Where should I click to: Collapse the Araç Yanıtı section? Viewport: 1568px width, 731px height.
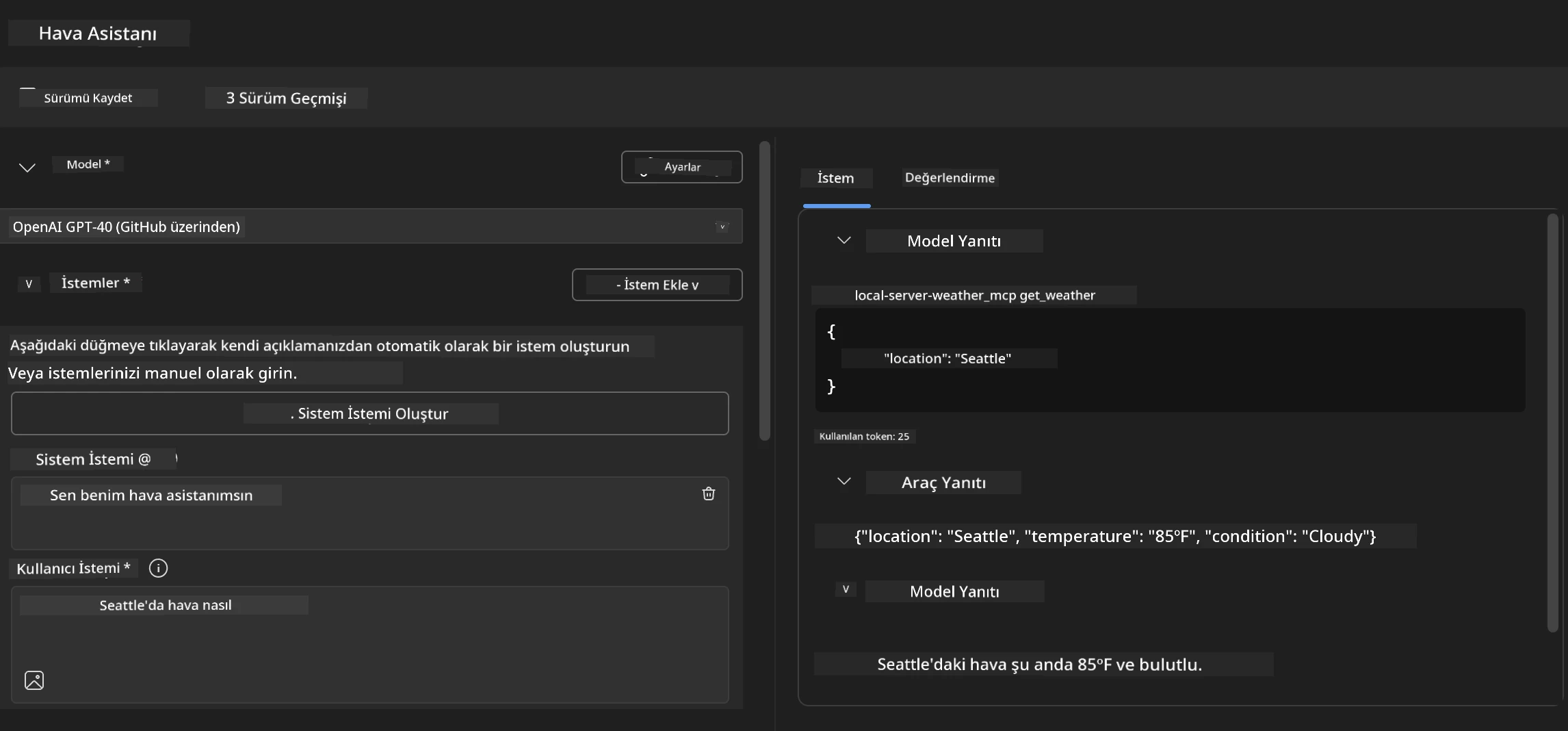coord(844,482)
